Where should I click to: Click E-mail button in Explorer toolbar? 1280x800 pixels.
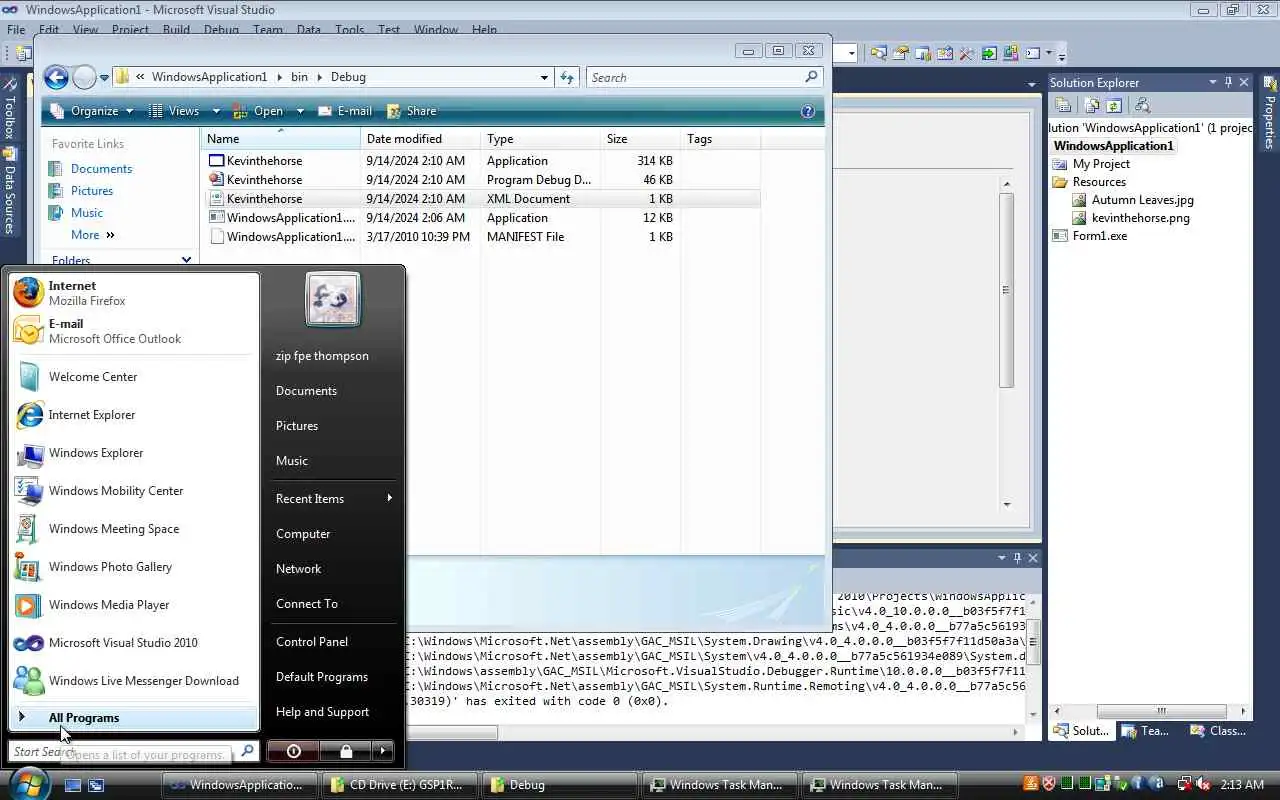click(345, 111)
